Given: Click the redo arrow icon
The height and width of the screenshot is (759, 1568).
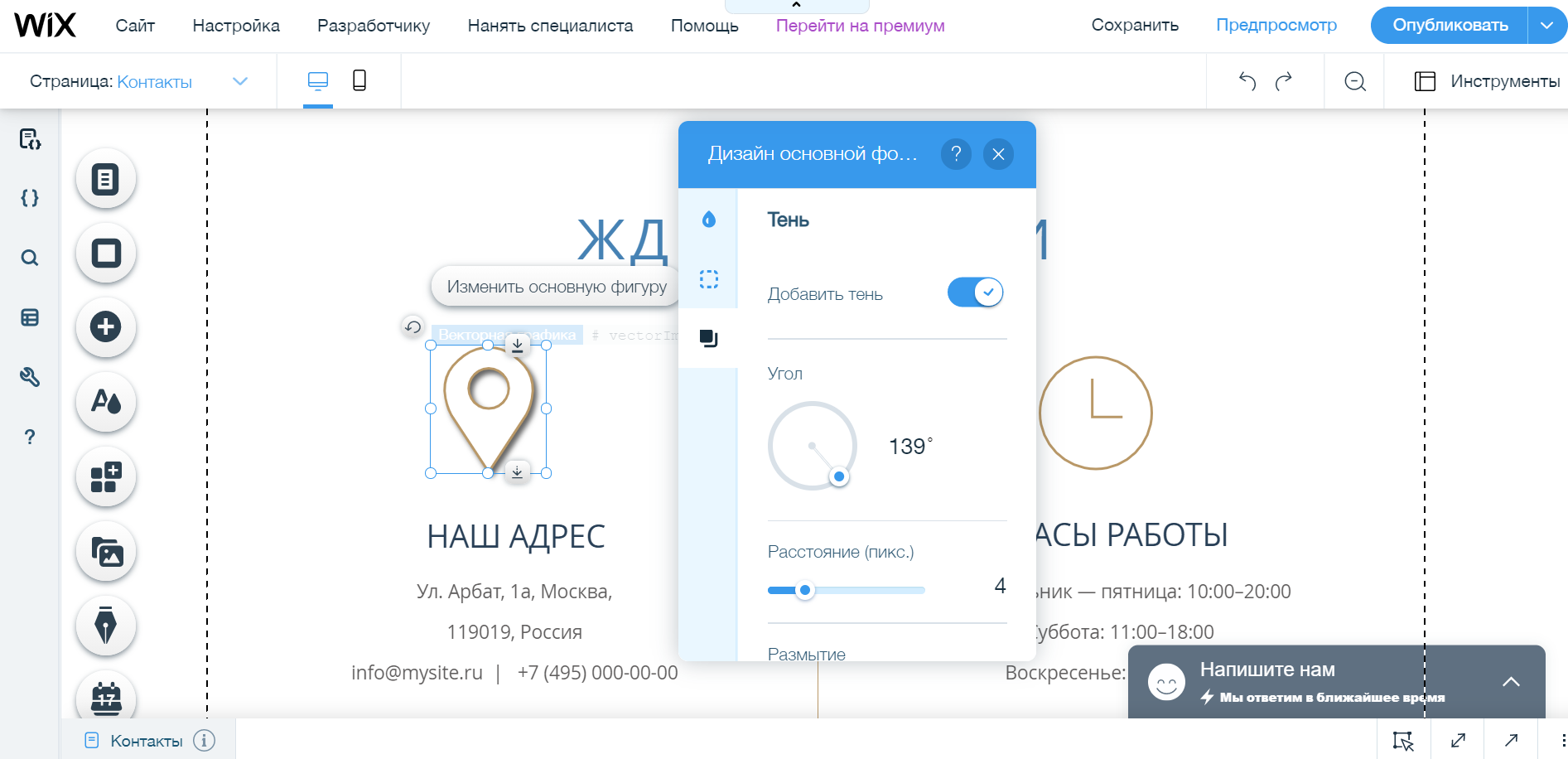Looking at the screenshot, I should tap(1284, 81).
